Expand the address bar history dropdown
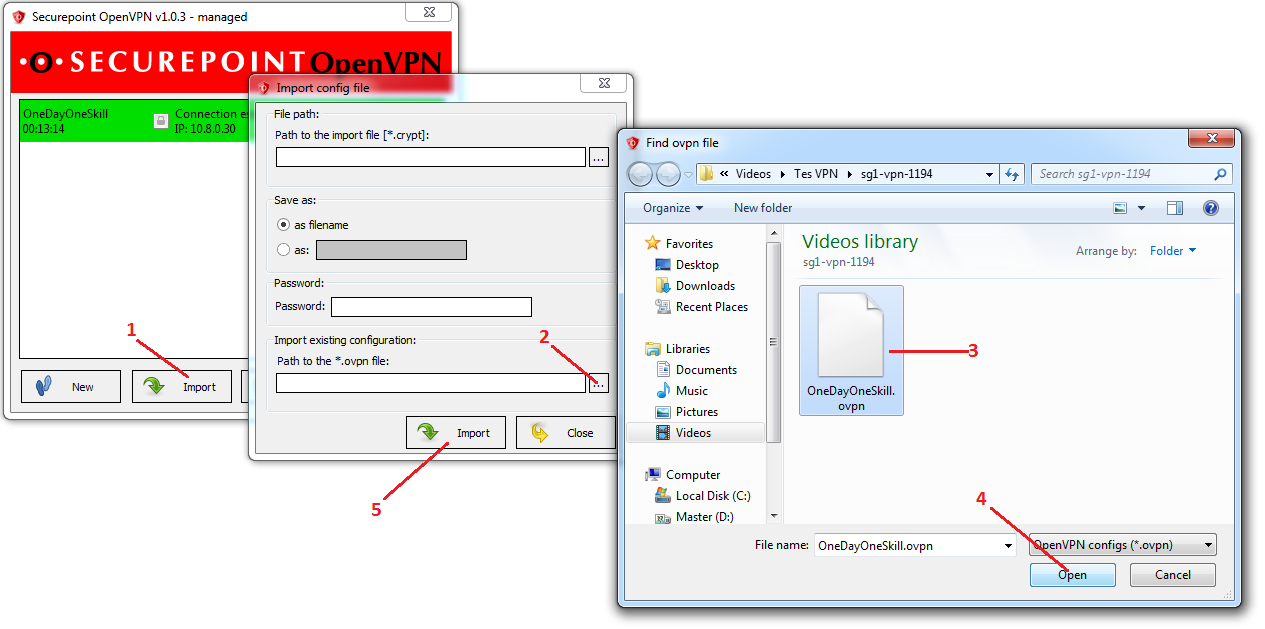This screenshot has height=629, width=1265. [989, 174]
